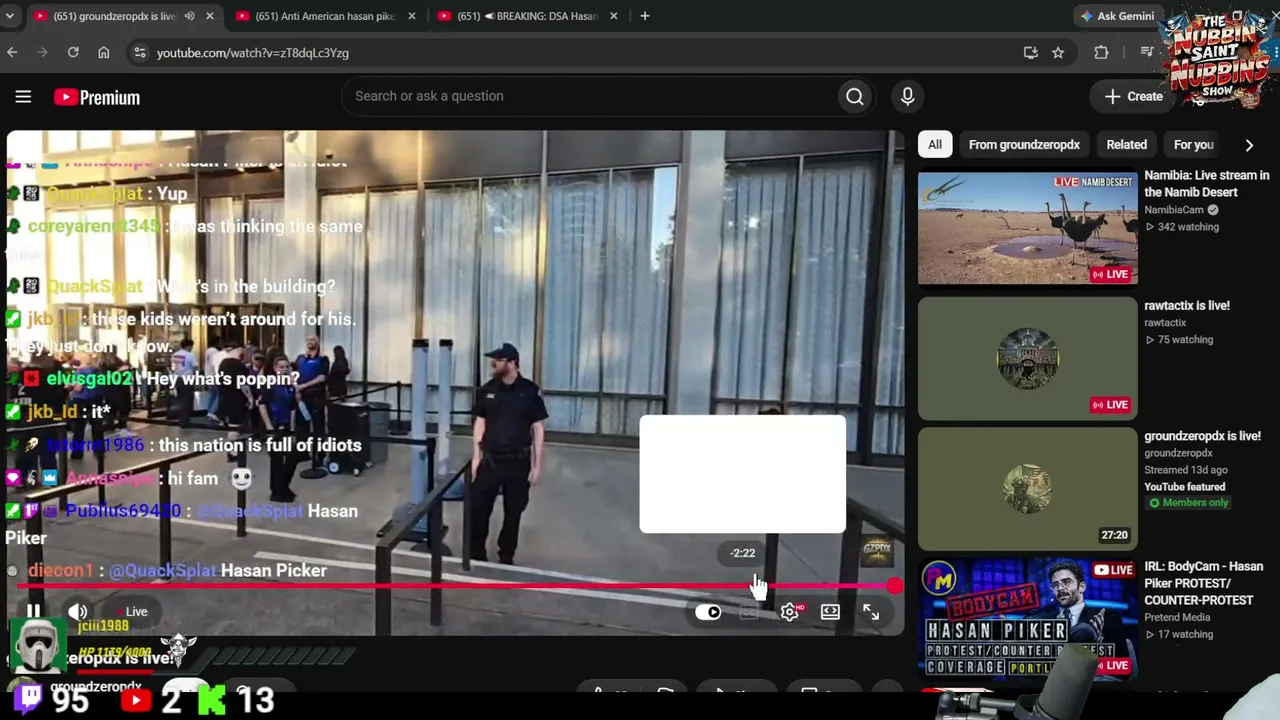The width and height of the screenshot is (1280, 720).
Task: View site information icon in address bar
Action: pyautogui.click(x=140, y=53)
